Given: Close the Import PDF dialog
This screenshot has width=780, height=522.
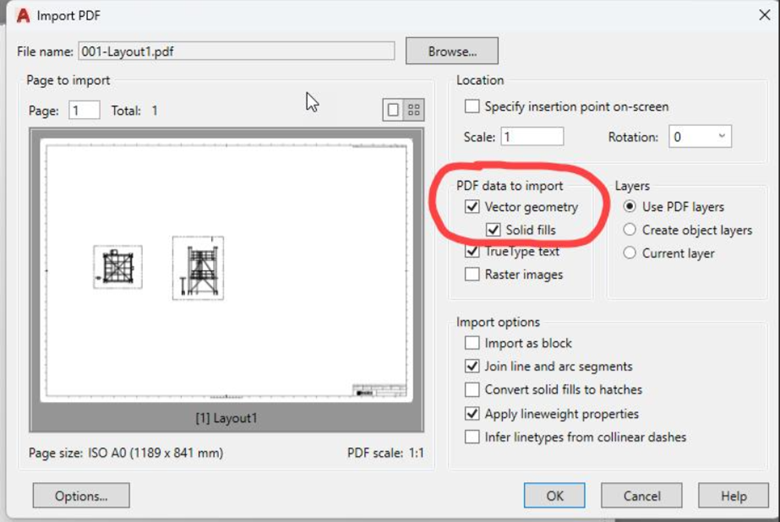Looking at the screenshot, I should point(765,15).
